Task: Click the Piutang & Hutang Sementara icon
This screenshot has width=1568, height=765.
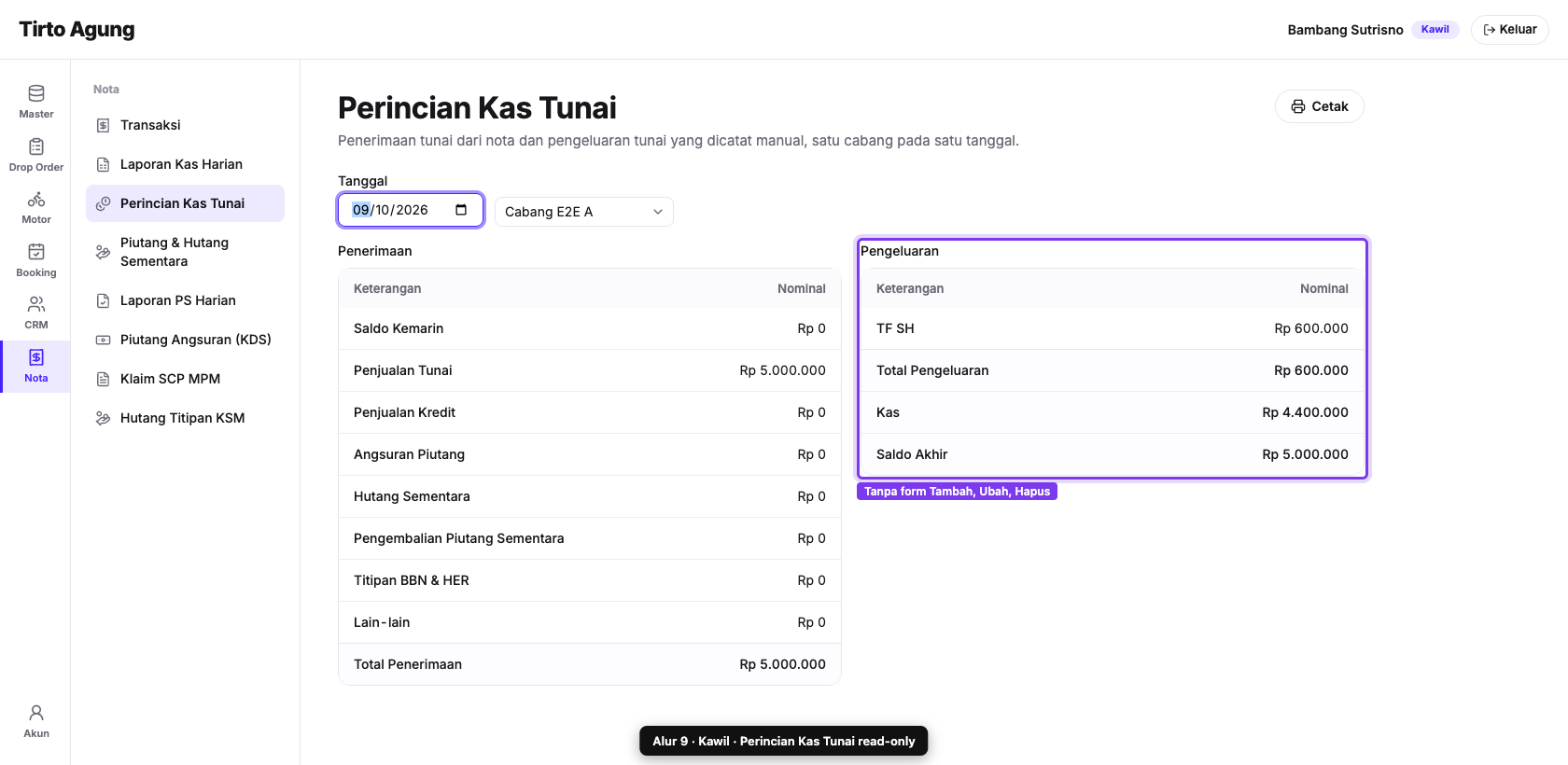Action: click(104, 252)
